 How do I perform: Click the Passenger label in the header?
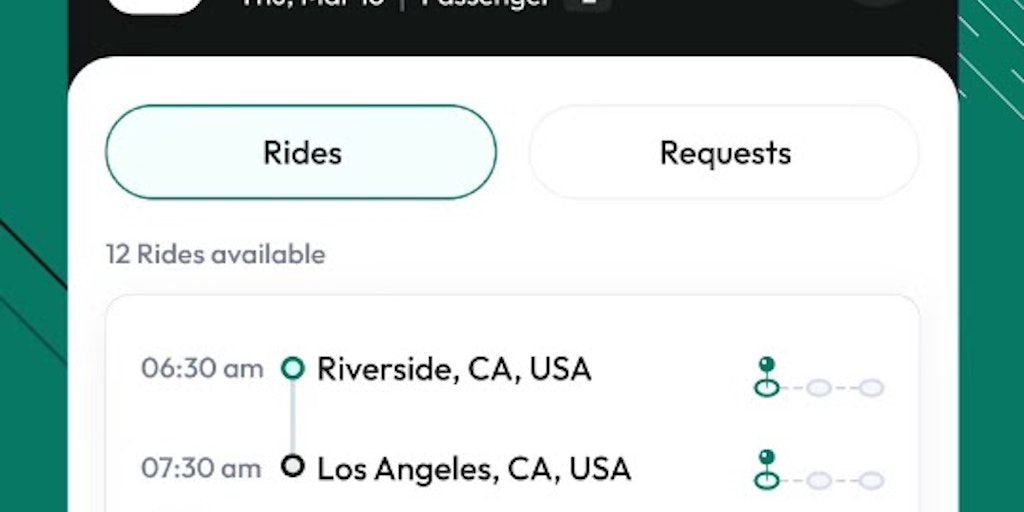click(x=485, y=3)
